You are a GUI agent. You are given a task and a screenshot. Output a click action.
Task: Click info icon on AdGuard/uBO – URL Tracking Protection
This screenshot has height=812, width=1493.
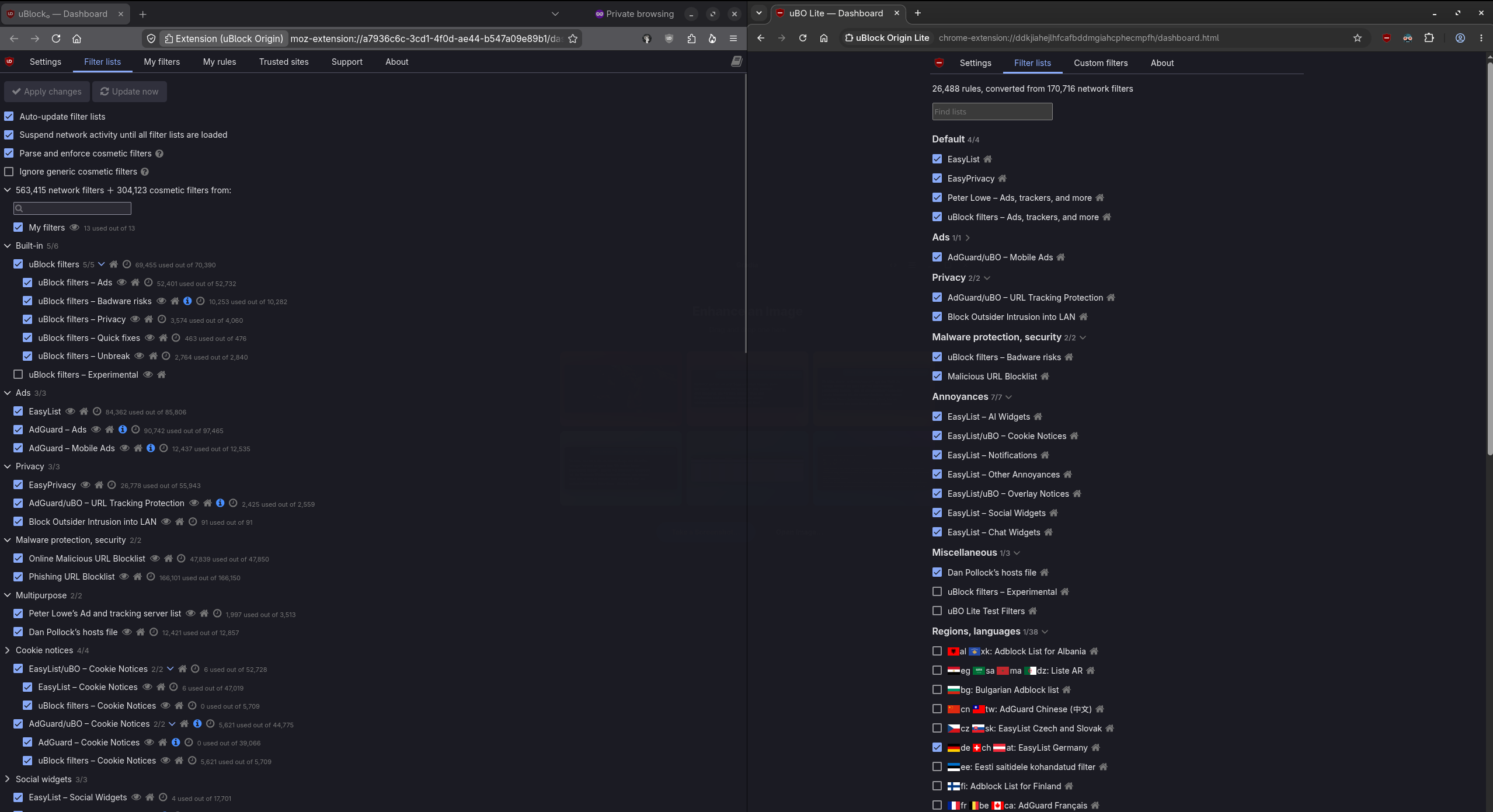(220, 503)
